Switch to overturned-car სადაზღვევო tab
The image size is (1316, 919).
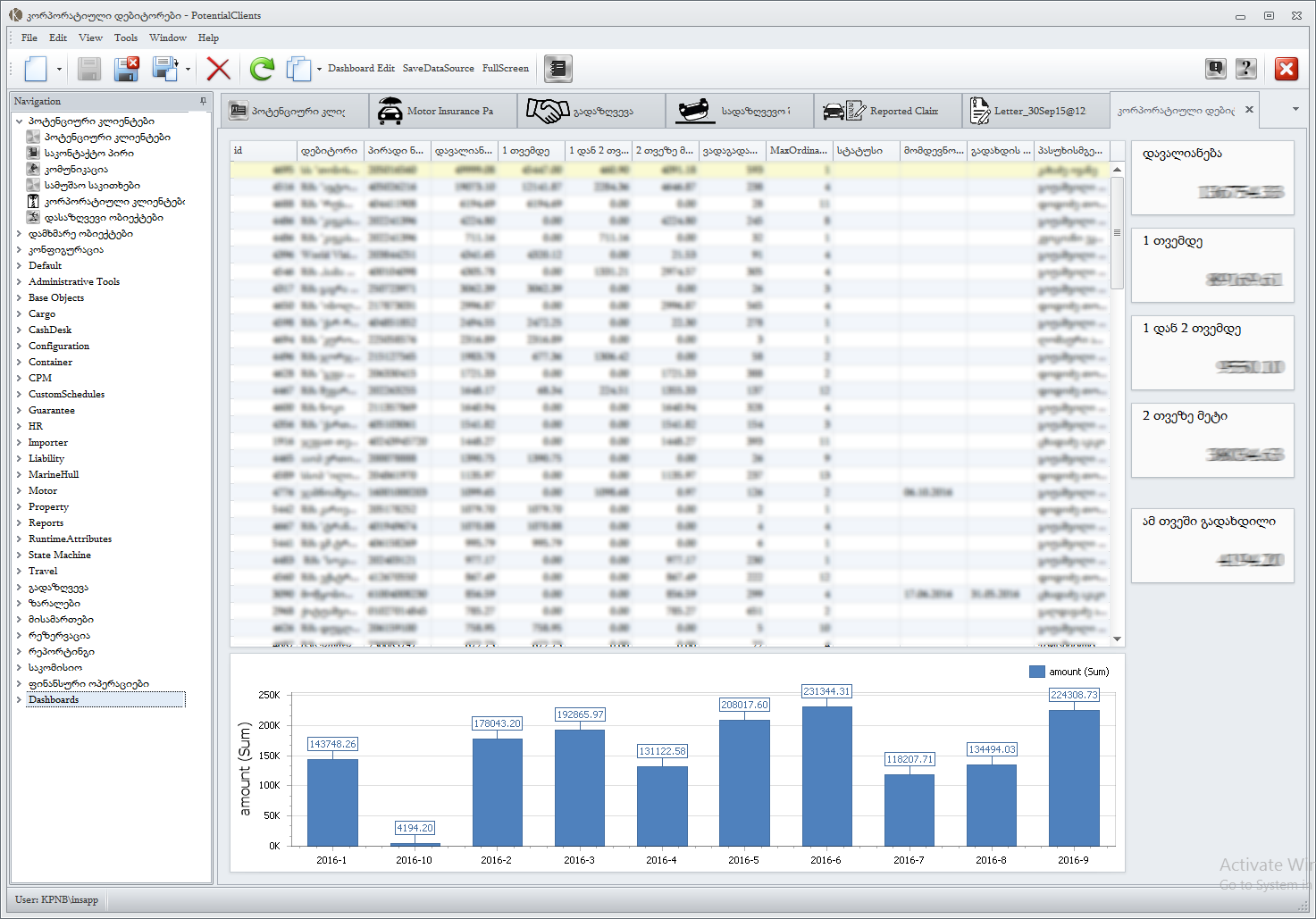tap(740, 111)
